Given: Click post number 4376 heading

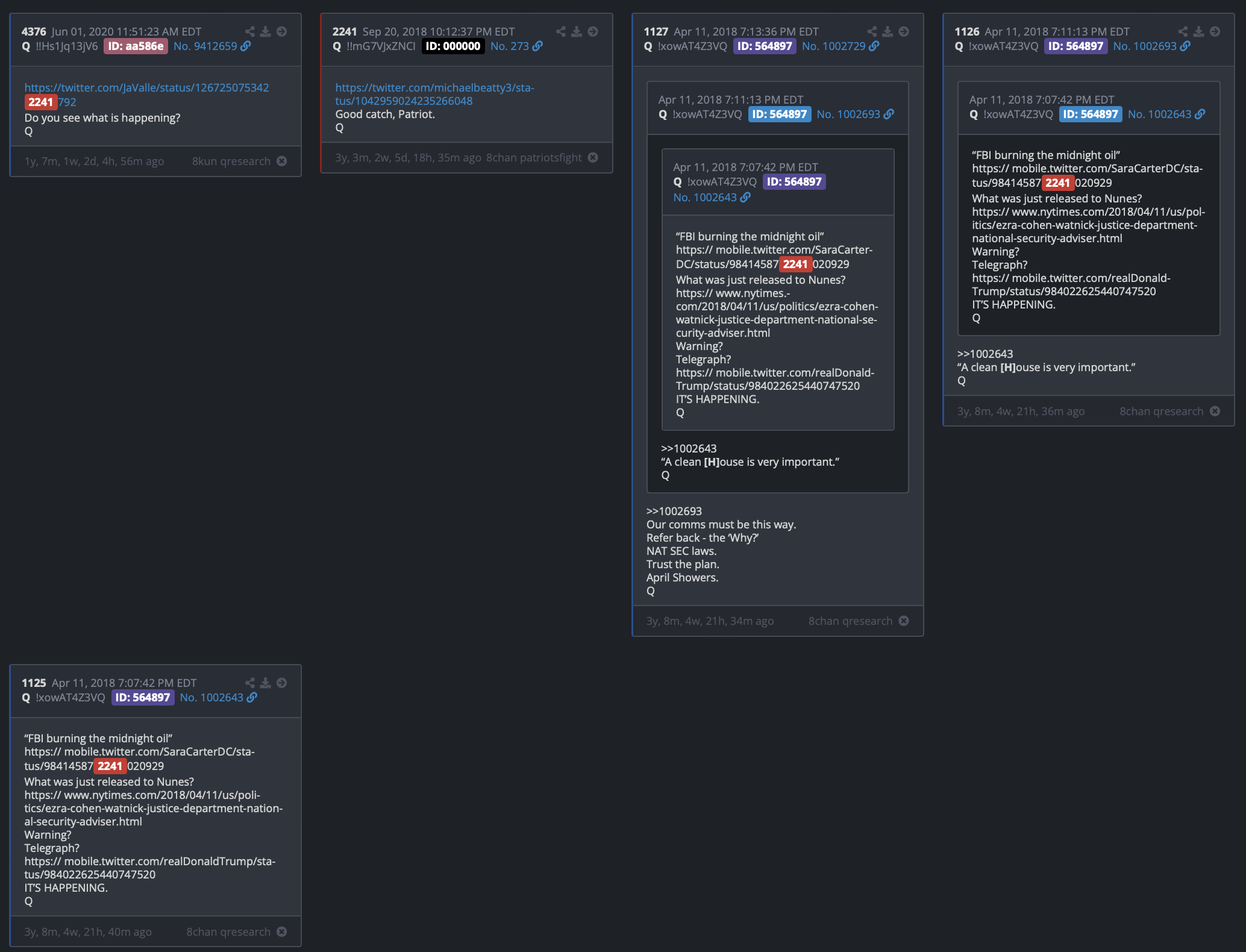Looking at the screenshot, I should tap(34, 31).
